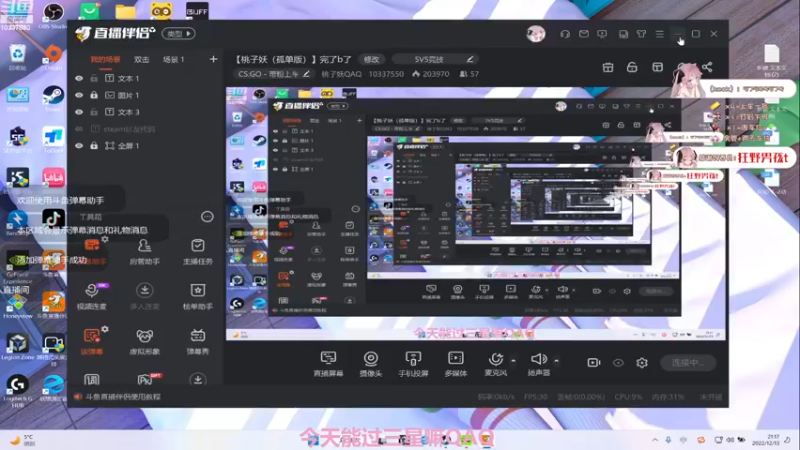Click the streamer avatar in title bar
Screen dimensions: 800x450
(536, 34)
